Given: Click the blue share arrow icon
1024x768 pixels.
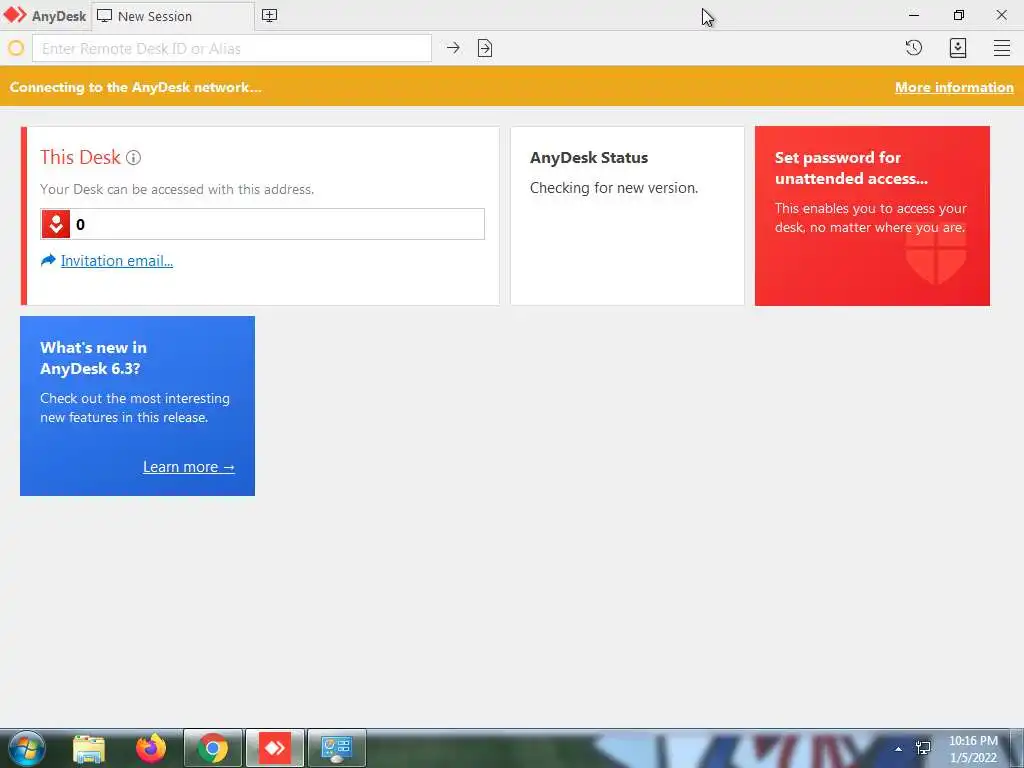Looking at the screenshot, I should point(48,261).
